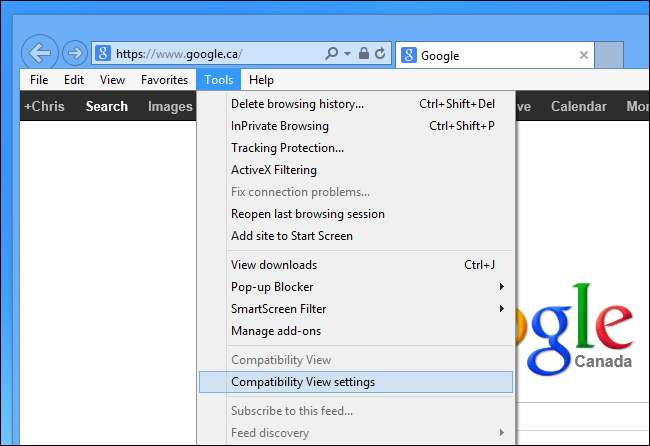Click the Refresh page icon
The image size is (650, 446).
pyautogui.click(x=380, y=53)
